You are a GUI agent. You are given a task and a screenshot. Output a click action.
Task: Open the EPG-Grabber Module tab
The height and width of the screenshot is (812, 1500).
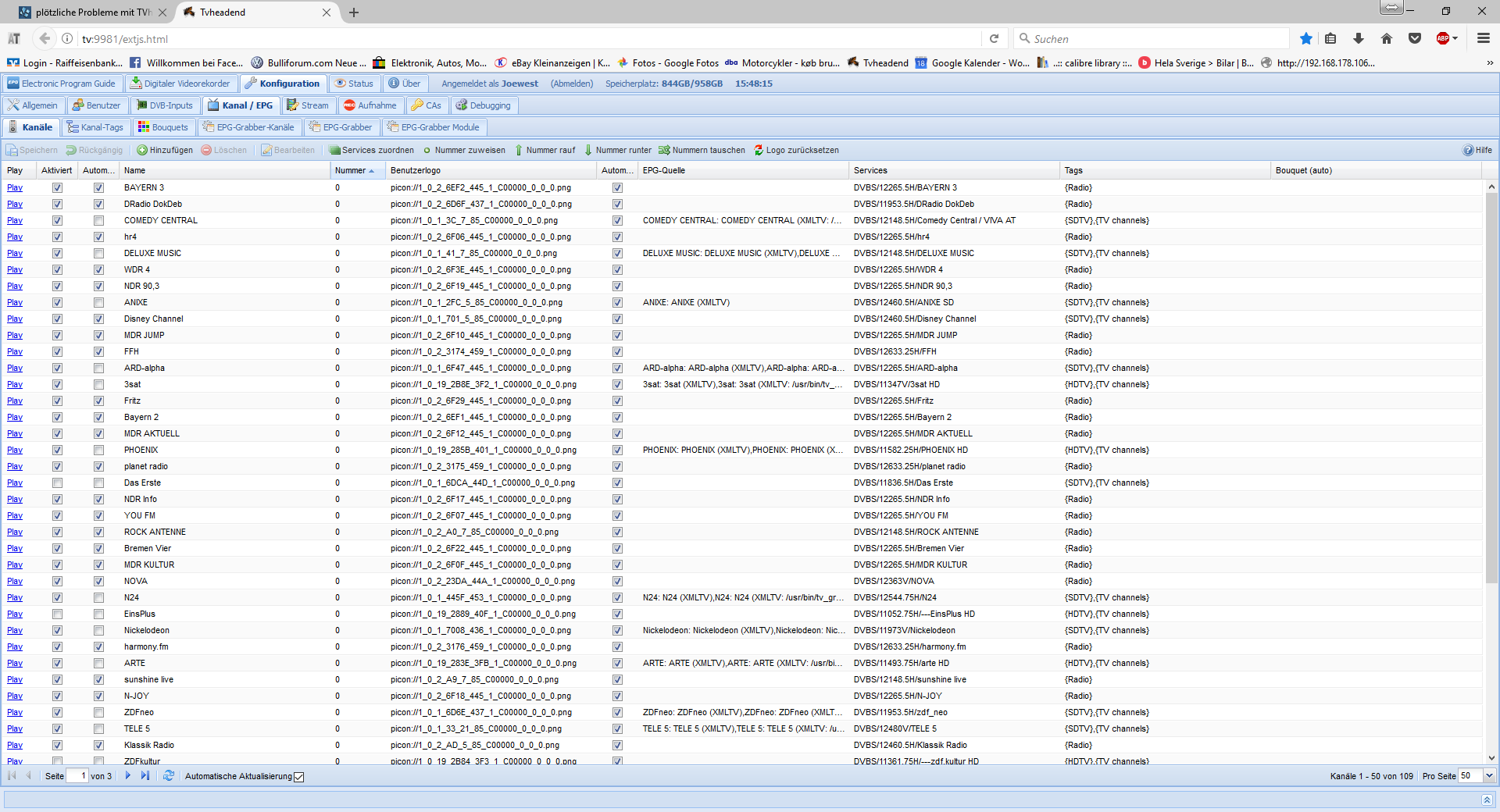point(434,127)
